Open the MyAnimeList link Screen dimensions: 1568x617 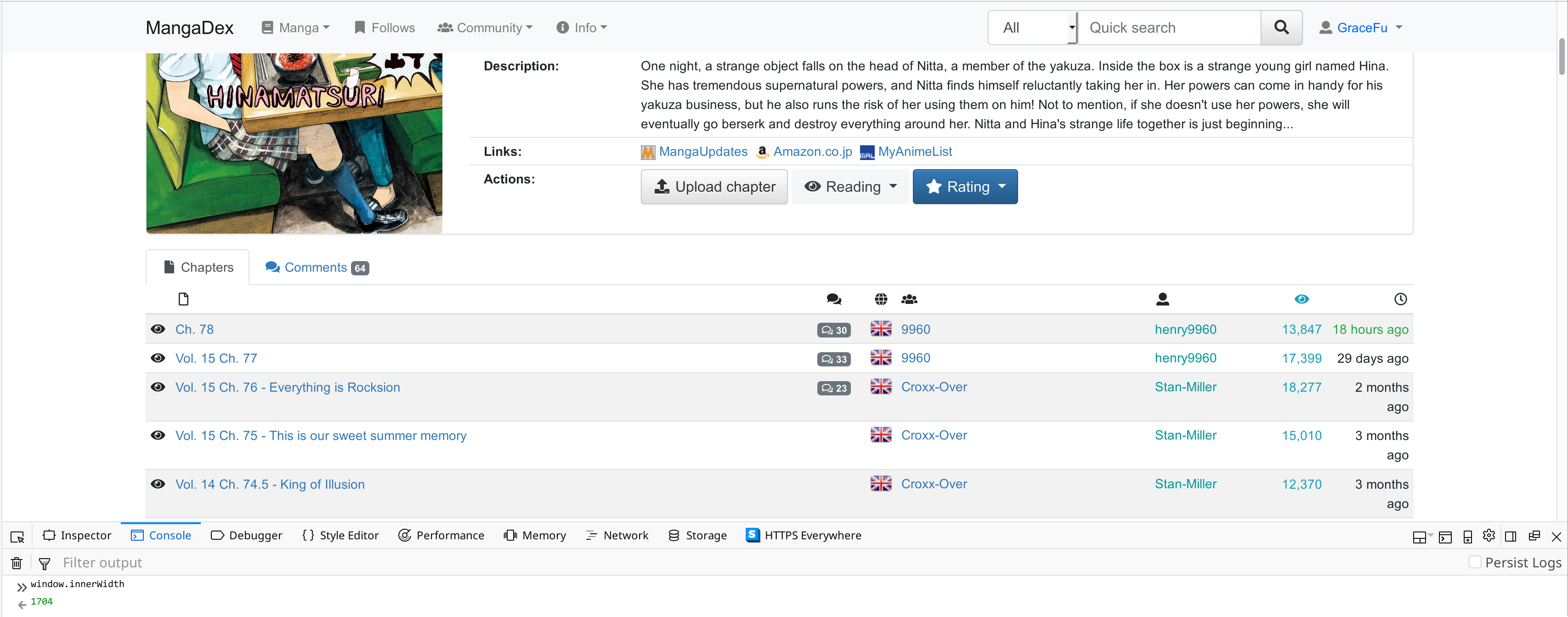coord(914,152)
